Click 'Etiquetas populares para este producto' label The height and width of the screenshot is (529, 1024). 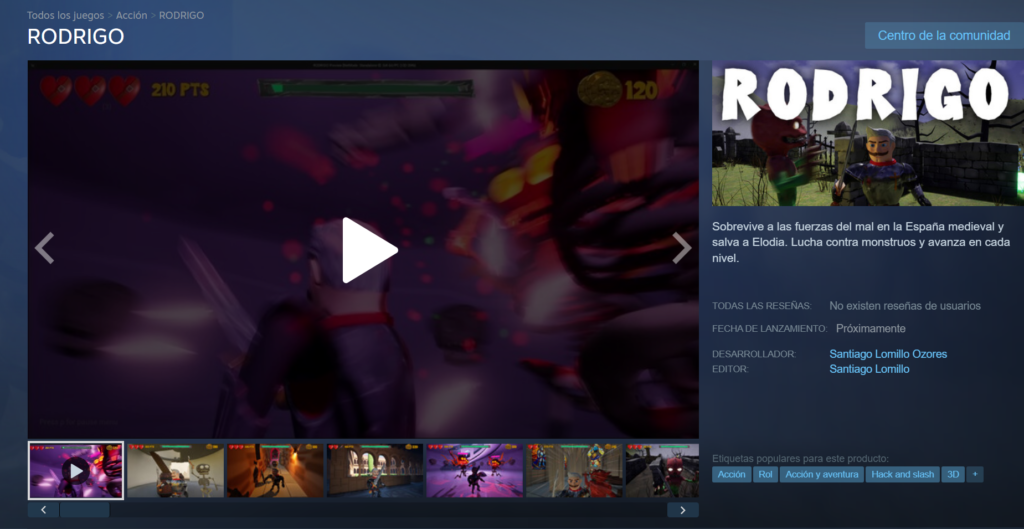[801, 458]
